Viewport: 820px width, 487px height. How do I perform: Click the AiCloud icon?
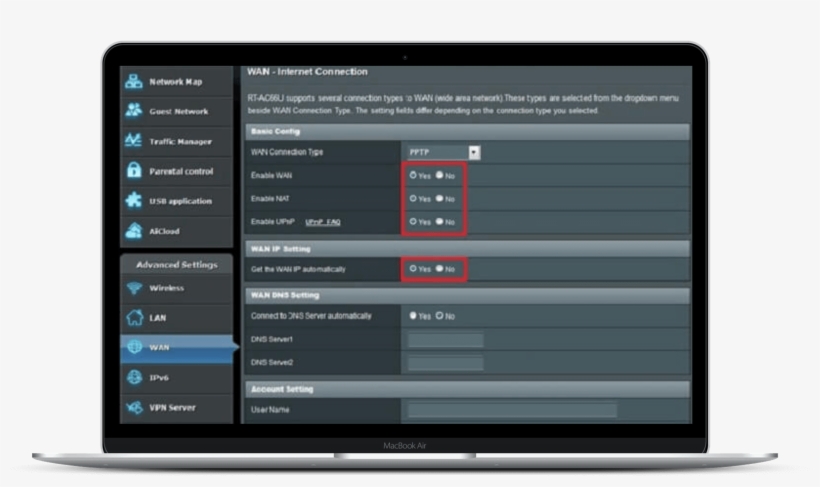134,231
